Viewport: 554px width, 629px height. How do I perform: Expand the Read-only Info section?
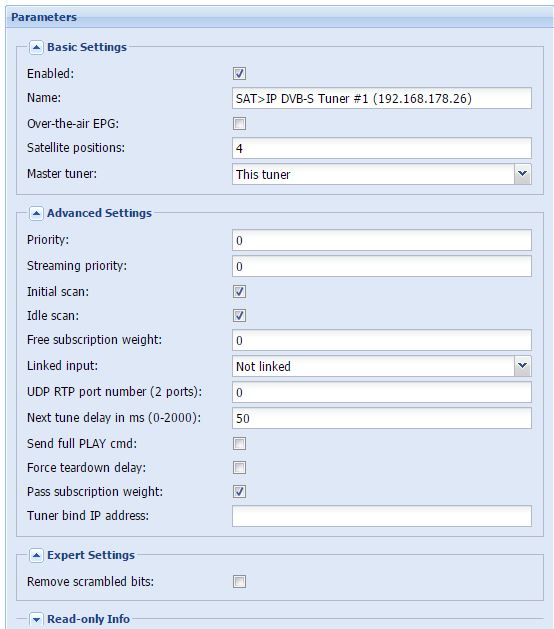(36, 619)
